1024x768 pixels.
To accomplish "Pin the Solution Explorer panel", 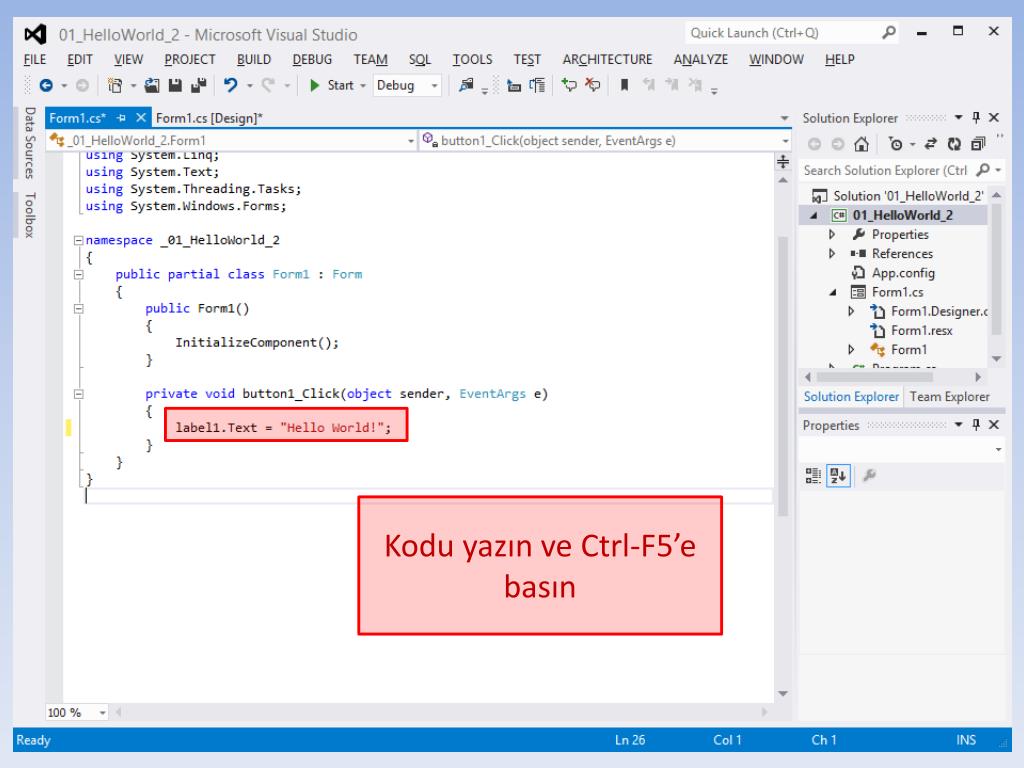I will point(976,118).
